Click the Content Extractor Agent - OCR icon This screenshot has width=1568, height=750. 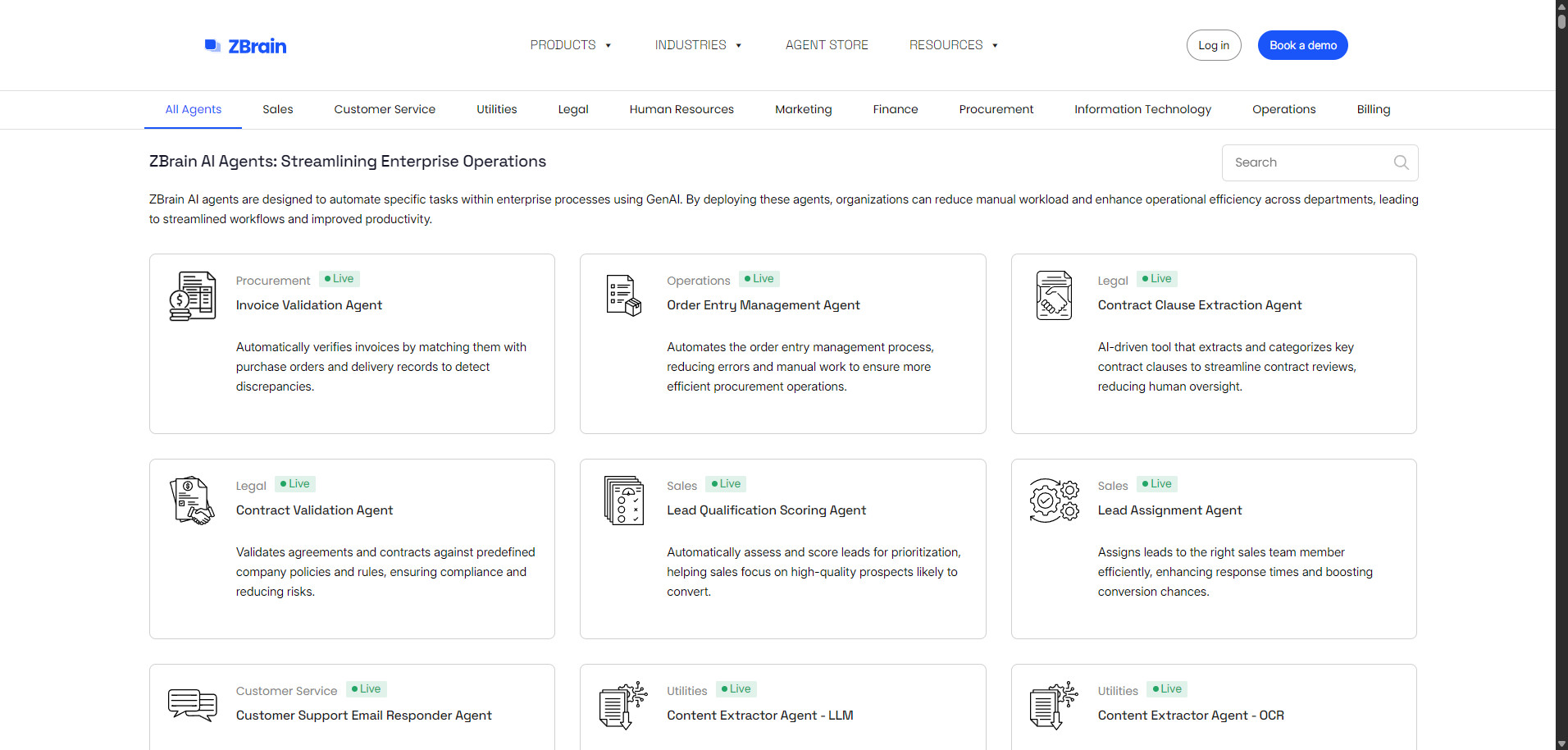coord(1054,705)
